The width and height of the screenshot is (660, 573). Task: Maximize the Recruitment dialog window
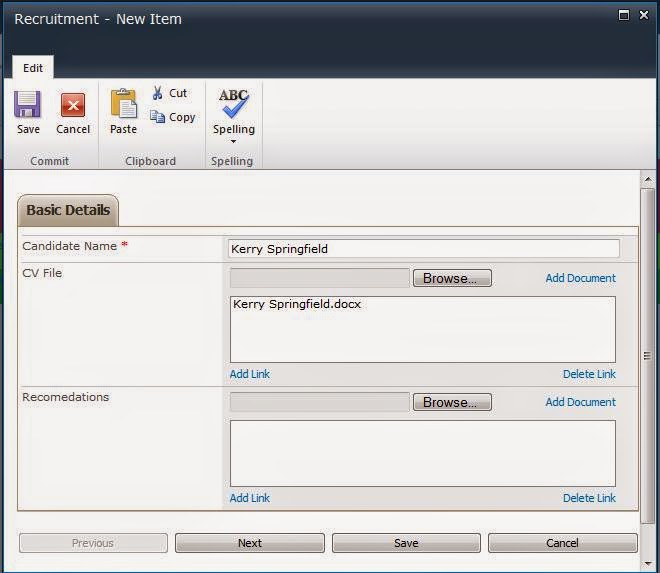[623, 15]
